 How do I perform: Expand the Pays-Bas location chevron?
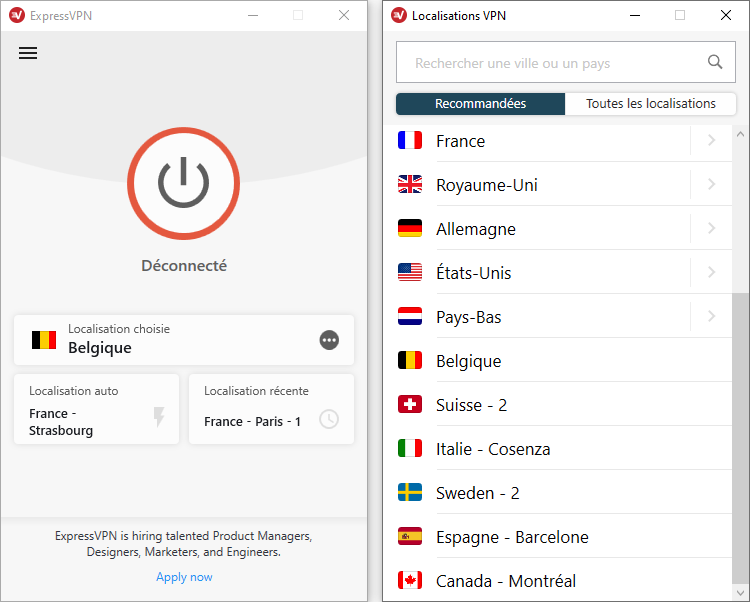point(711,316)
